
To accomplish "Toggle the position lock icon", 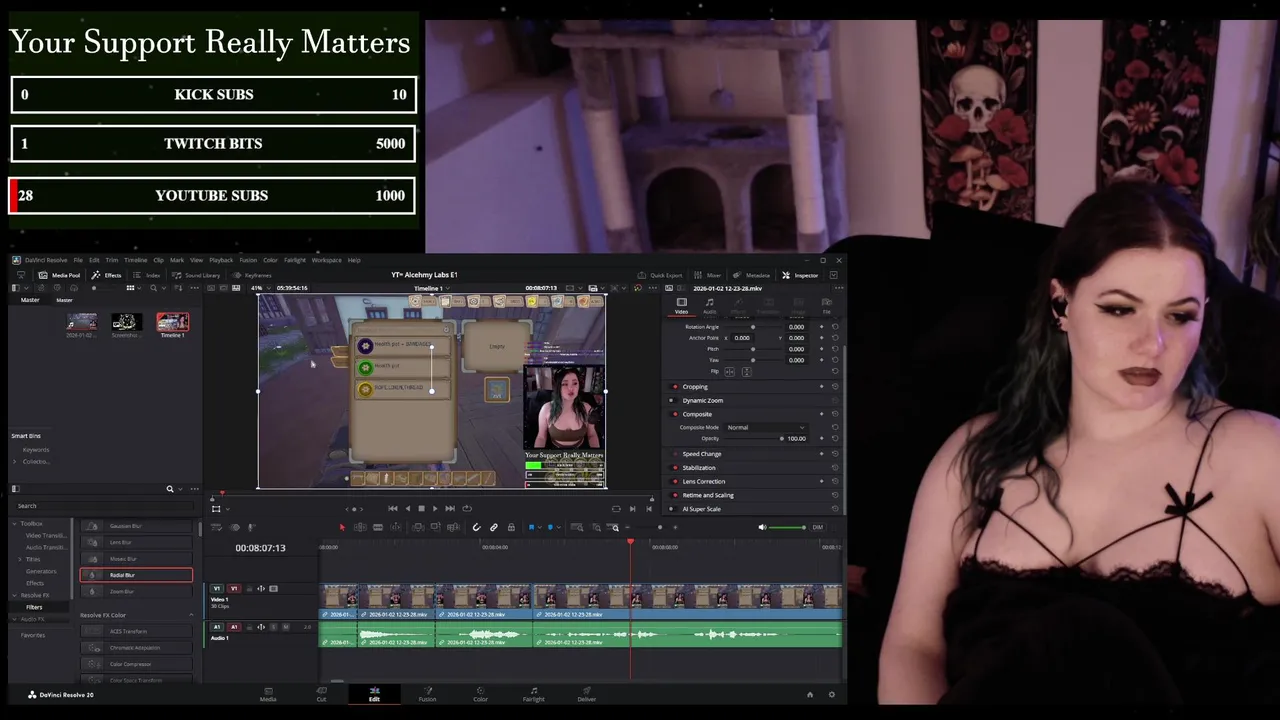I will 511,527.
